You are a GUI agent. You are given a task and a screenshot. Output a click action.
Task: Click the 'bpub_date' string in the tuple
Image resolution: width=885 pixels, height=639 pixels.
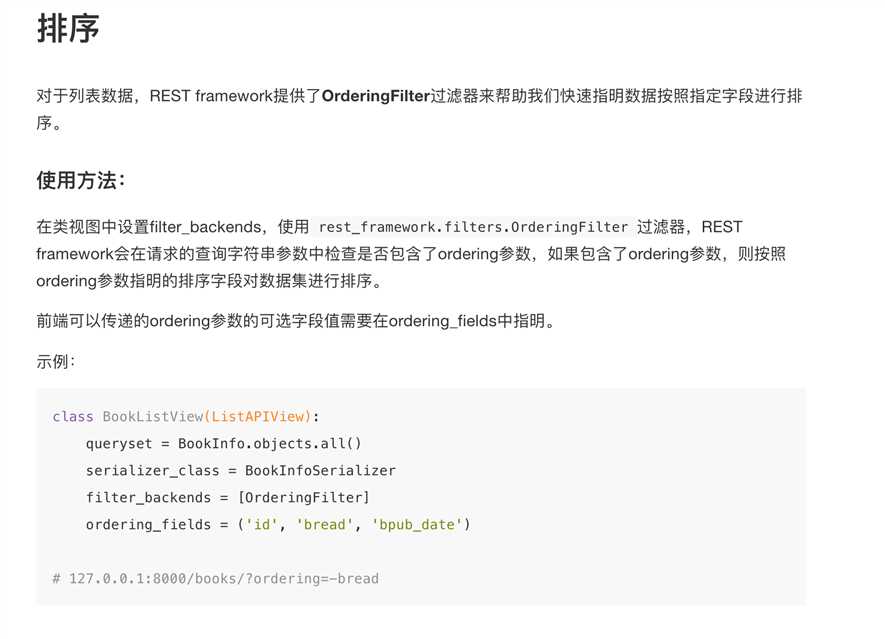[x=417, y=524]
